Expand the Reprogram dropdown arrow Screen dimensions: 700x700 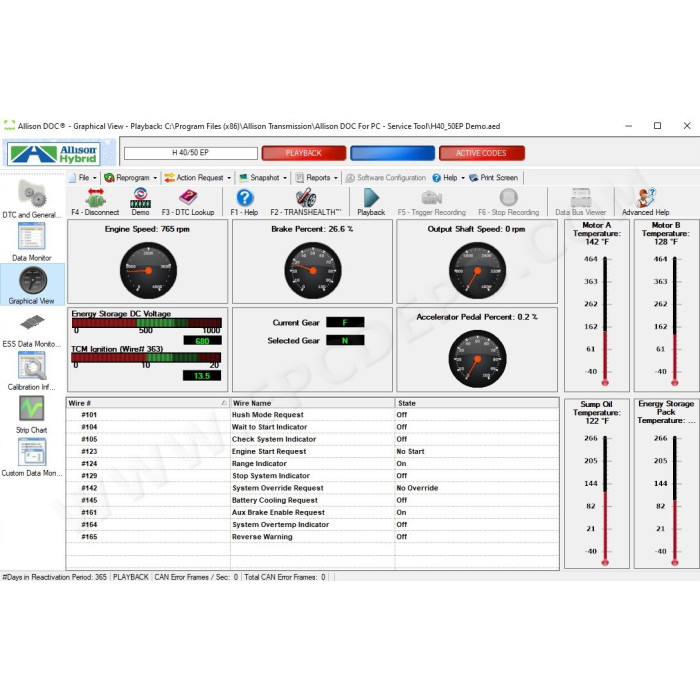coord(155,178)
